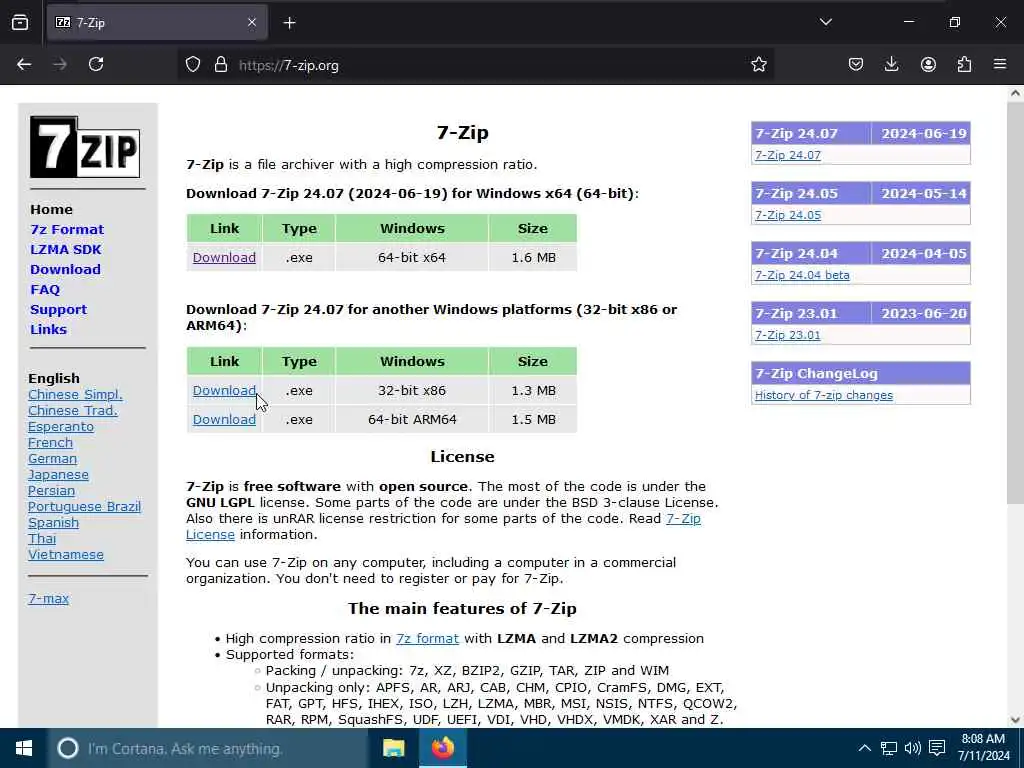Open the Firefox application menu

point(1000,65)
